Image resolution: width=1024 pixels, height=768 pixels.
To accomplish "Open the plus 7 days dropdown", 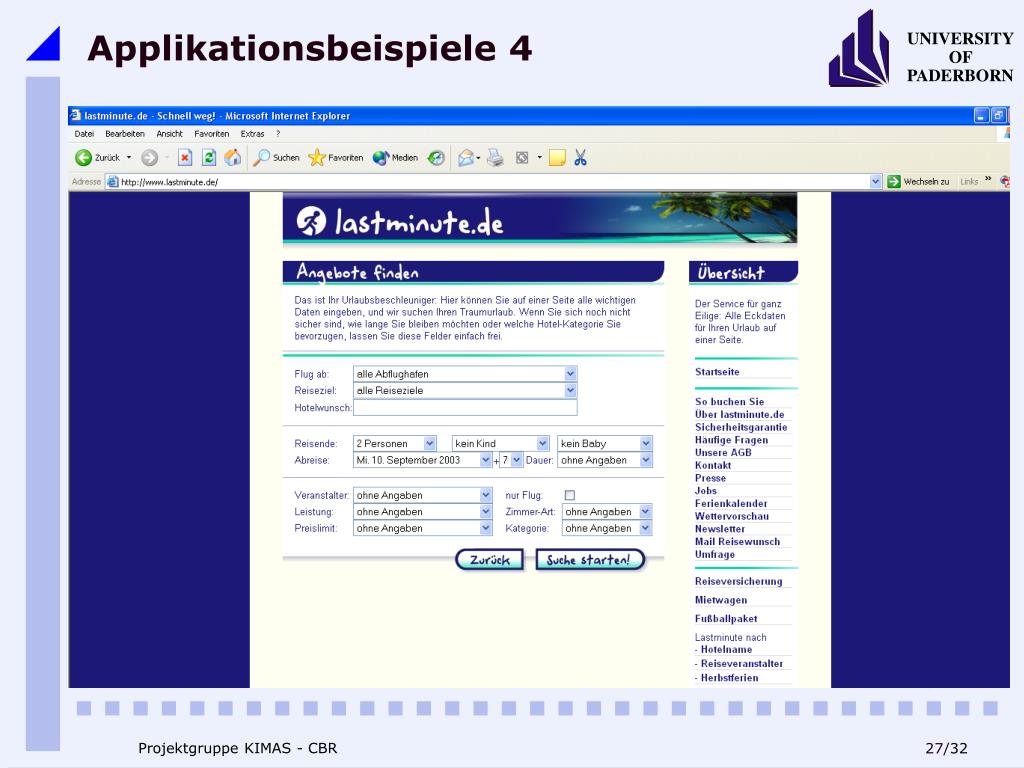I will coord(517,460).
